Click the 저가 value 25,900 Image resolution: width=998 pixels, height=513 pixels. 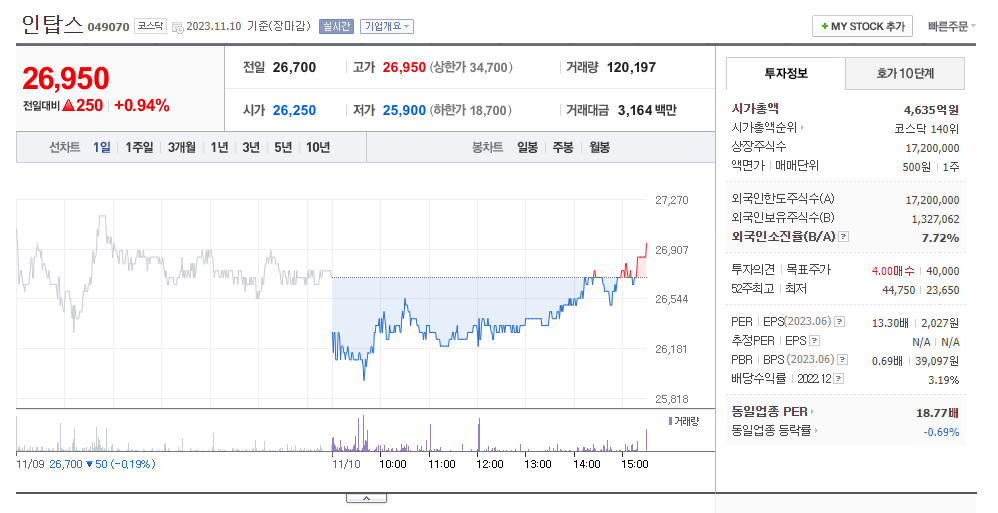[404, 111]
